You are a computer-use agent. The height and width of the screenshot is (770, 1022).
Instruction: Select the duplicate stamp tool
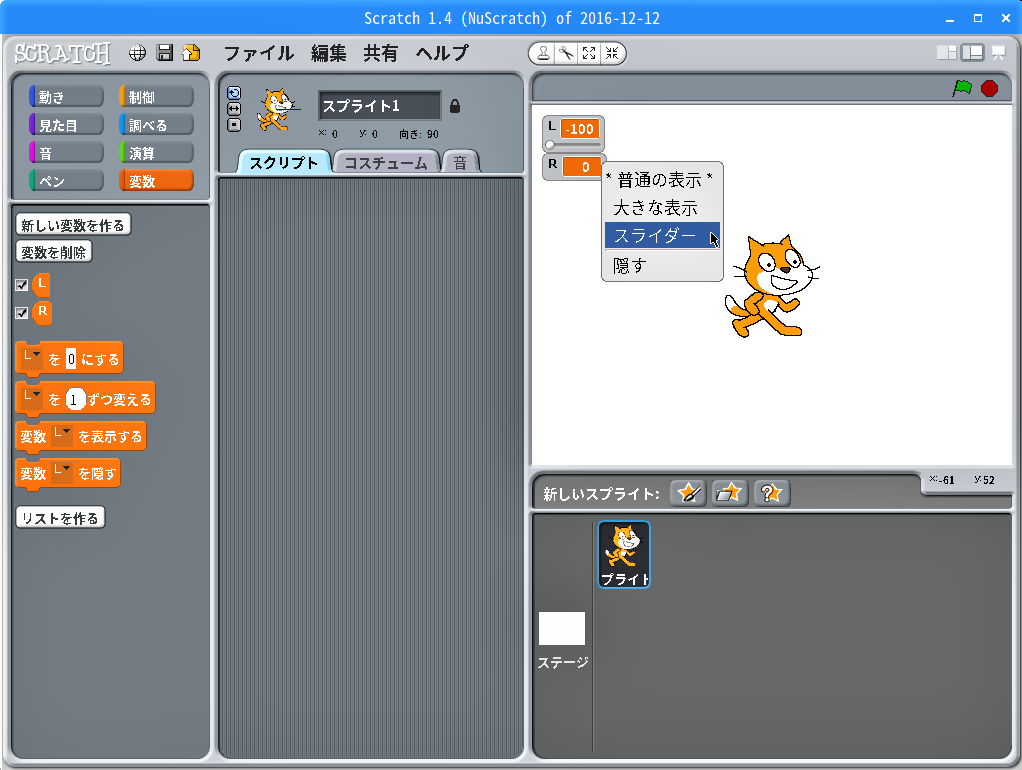coord(543,53)
